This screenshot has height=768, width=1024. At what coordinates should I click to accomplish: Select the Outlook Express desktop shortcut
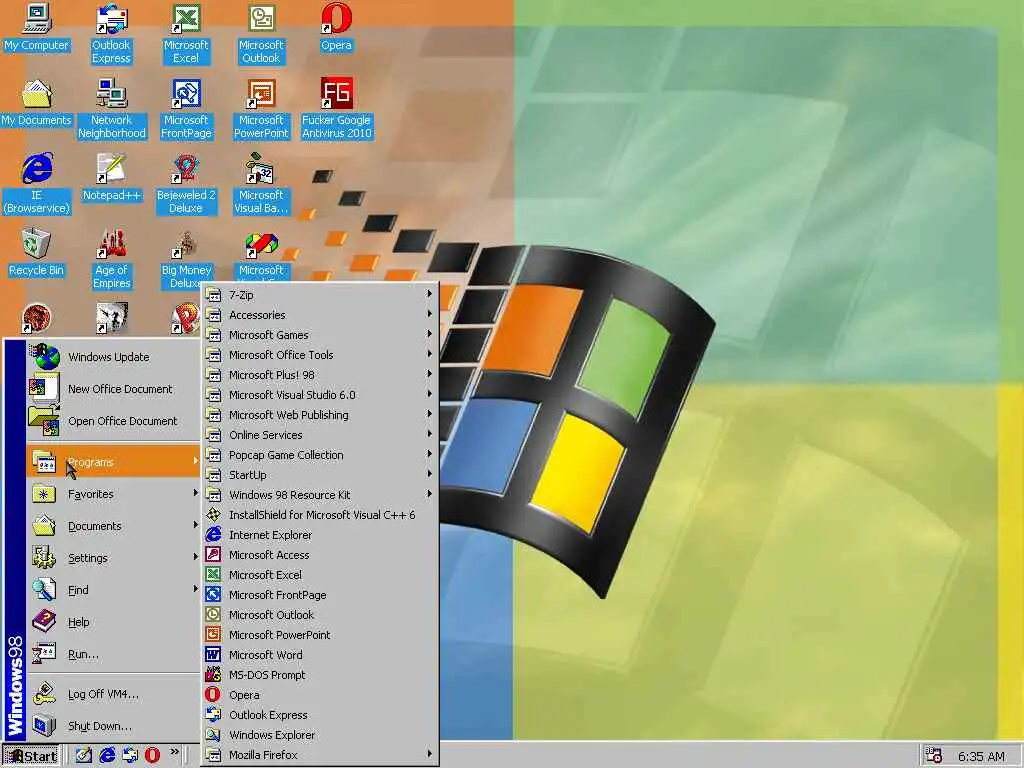click(111, 34)
